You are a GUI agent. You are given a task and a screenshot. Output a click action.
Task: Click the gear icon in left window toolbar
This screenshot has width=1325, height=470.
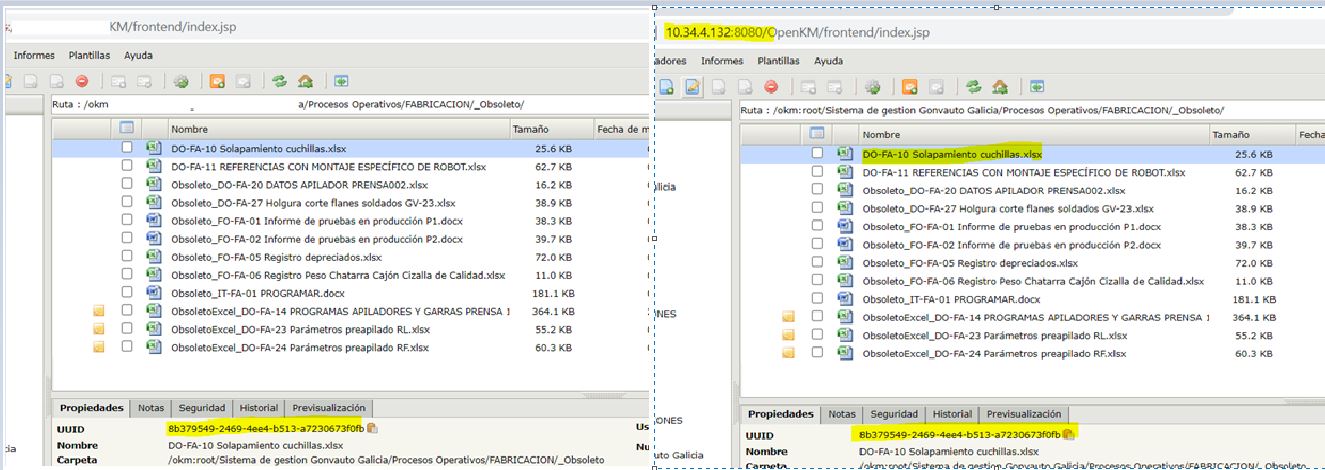(x=181, y=82)
